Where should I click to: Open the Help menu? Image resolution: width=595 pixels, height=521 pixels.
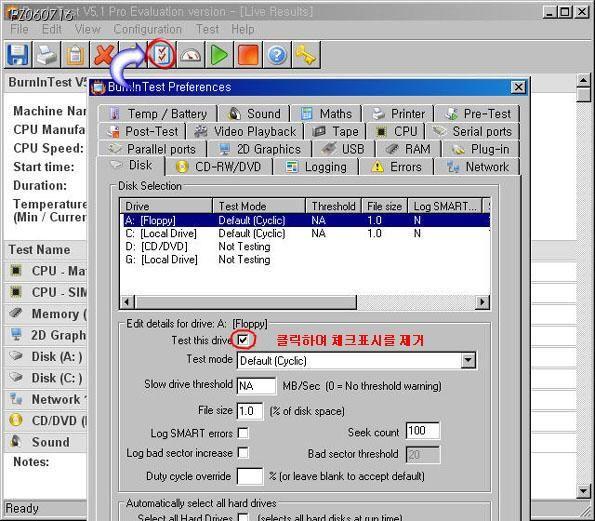point(243,29)
